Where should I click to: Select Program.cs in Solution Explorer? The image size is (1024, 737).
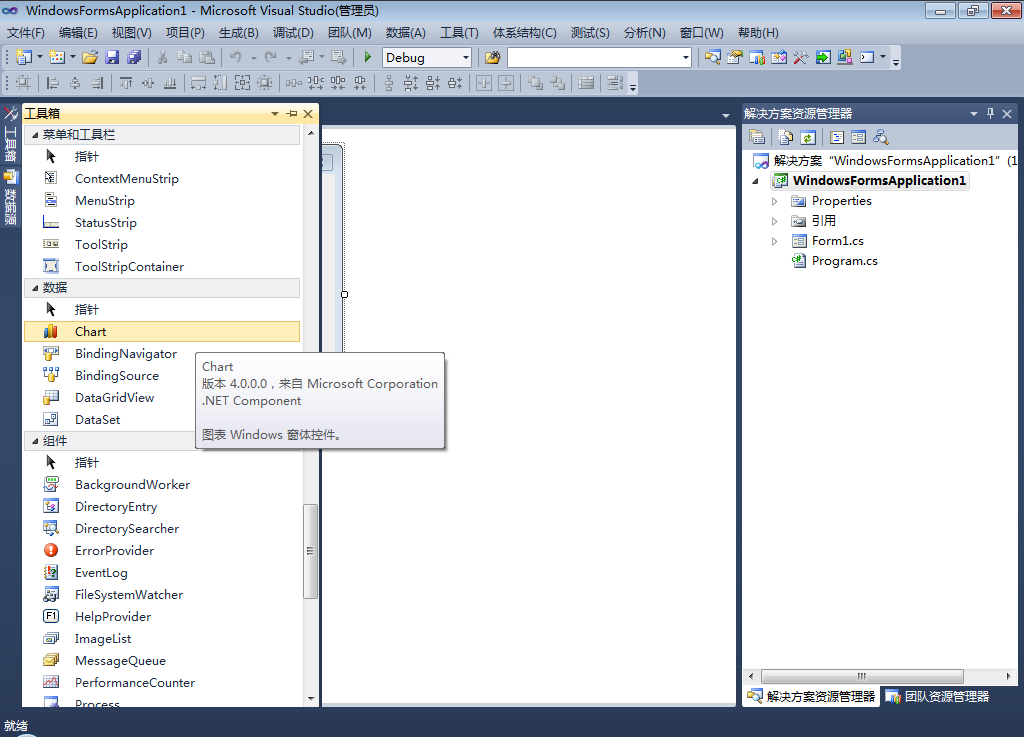pyautogui.click(x=844, y=261)
